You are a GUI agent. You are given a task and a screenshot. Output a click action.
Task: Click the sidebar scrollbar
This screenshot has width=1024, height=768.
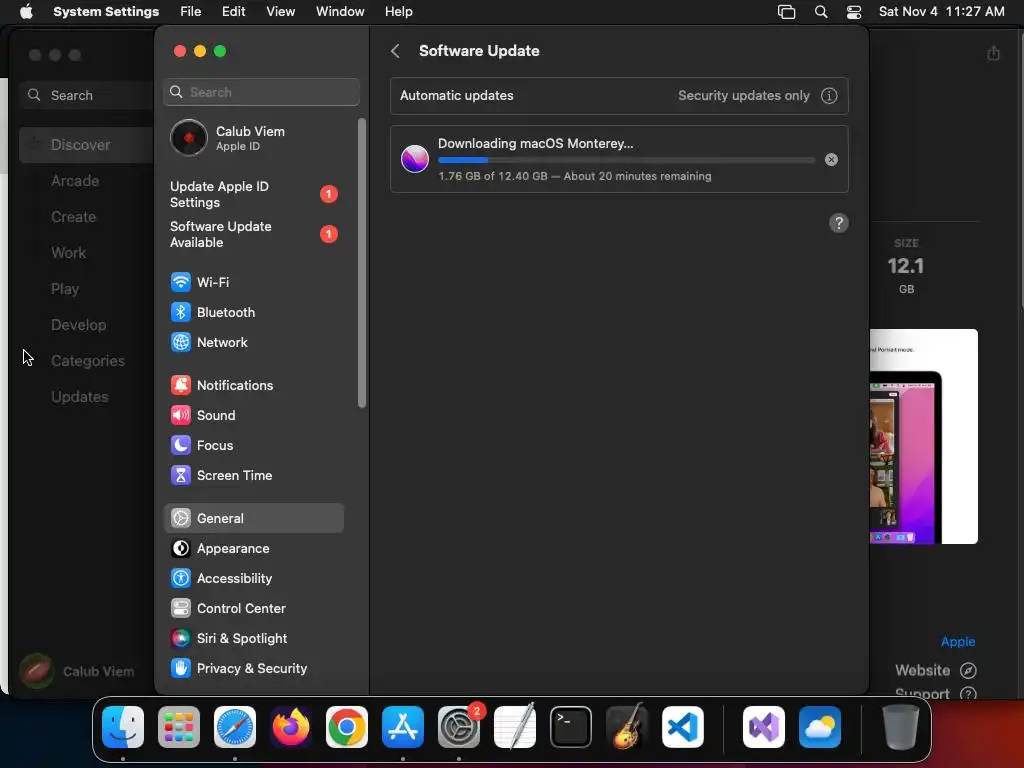point(362,263)
